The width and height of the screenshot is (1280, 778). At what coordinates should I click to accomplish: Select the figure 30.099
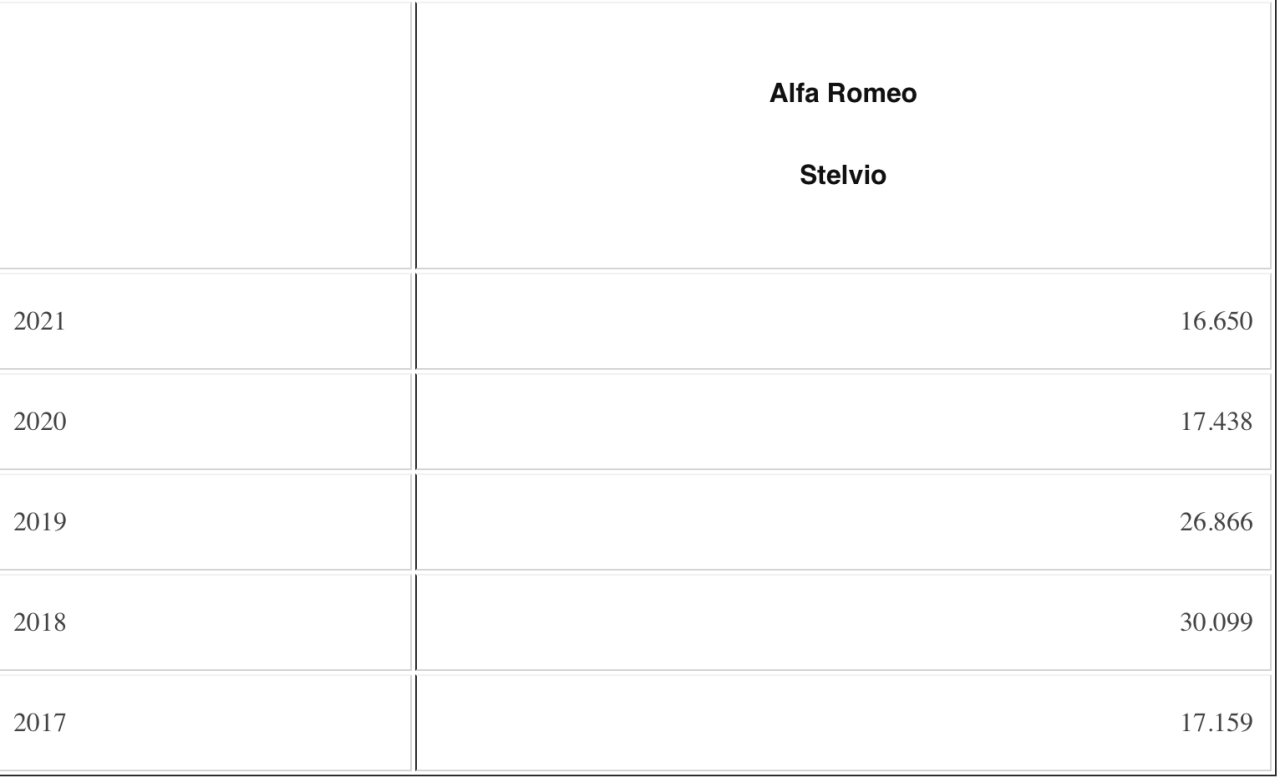point(1217,622)
